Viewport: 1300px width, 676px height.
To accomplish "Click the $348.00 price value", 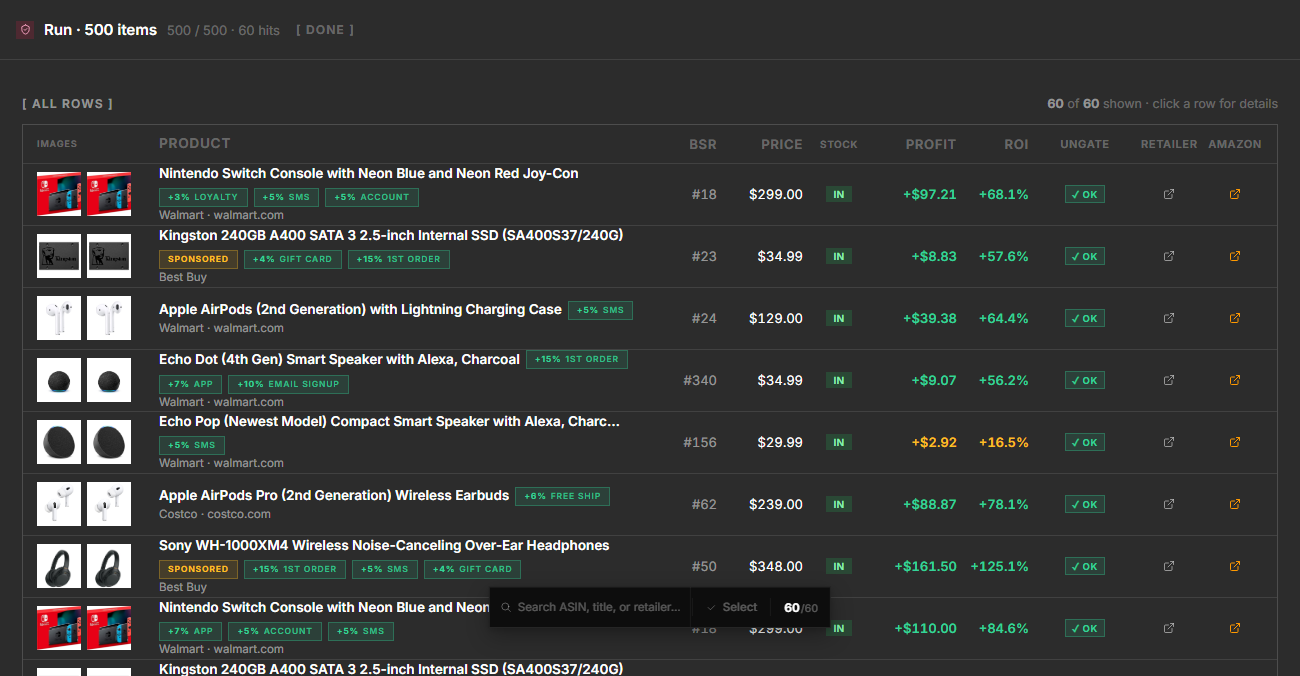I will pos(776,566).
